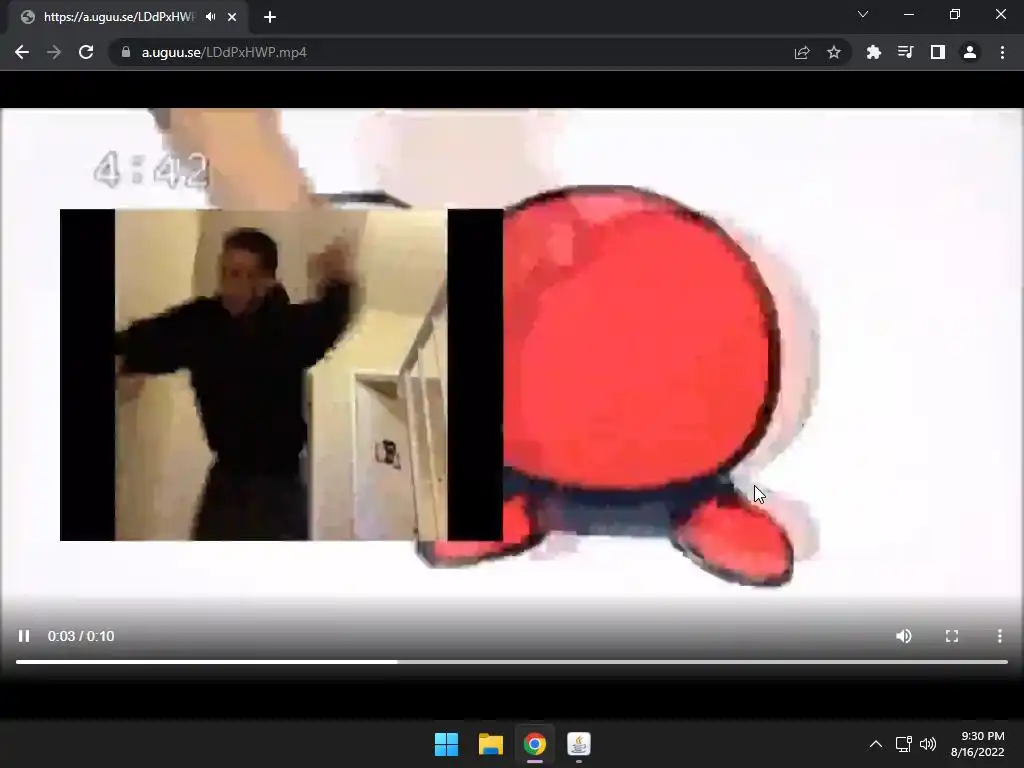Open the clock showing 9:30 PM

point(978,744)
